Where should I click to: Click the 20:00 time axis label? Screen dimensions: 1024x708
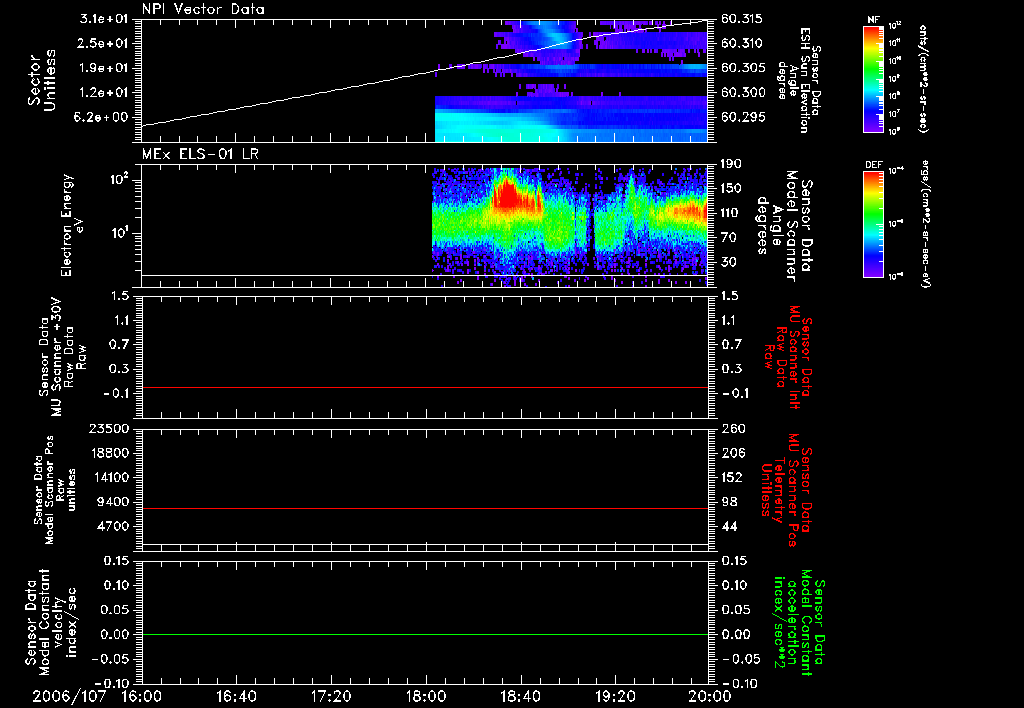tap(710, 696)
